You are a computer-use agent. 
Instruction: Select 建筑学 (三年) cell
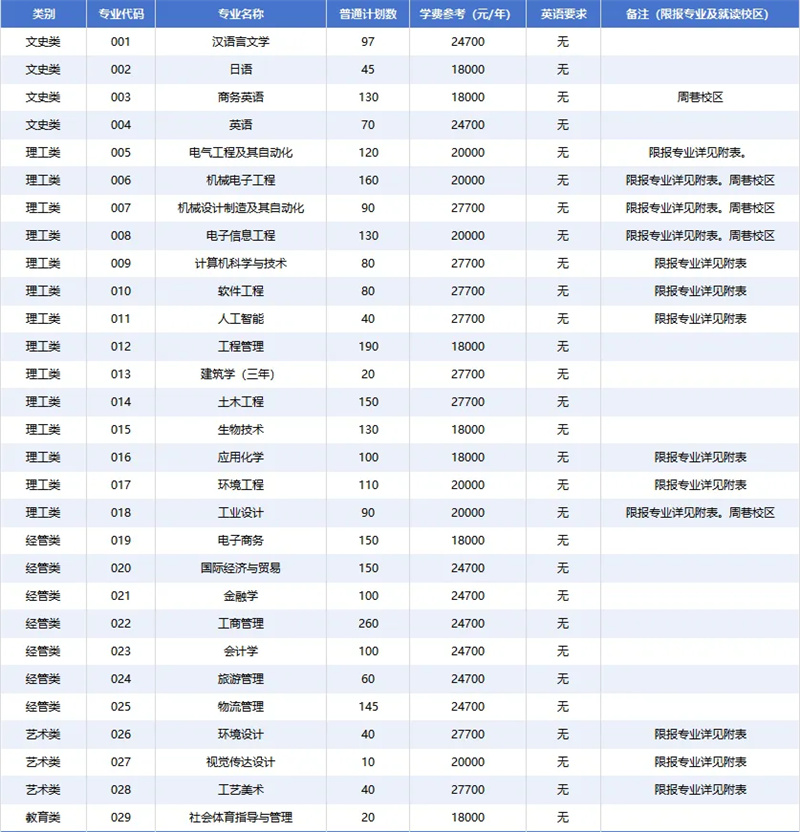pos(241,374)
